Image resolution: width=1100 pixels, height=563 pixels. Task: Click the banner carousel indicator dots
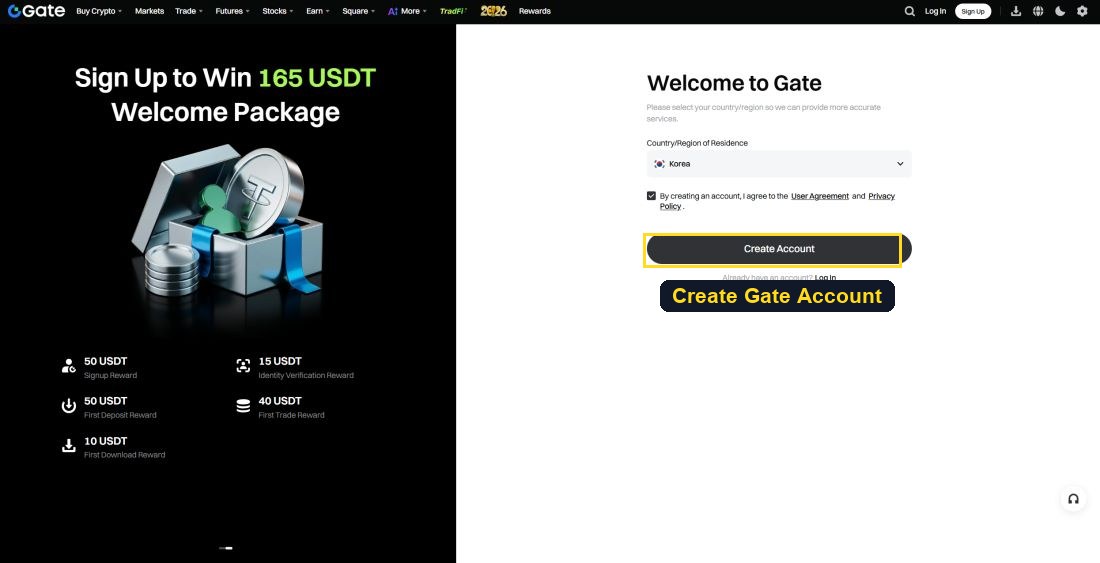226,548
